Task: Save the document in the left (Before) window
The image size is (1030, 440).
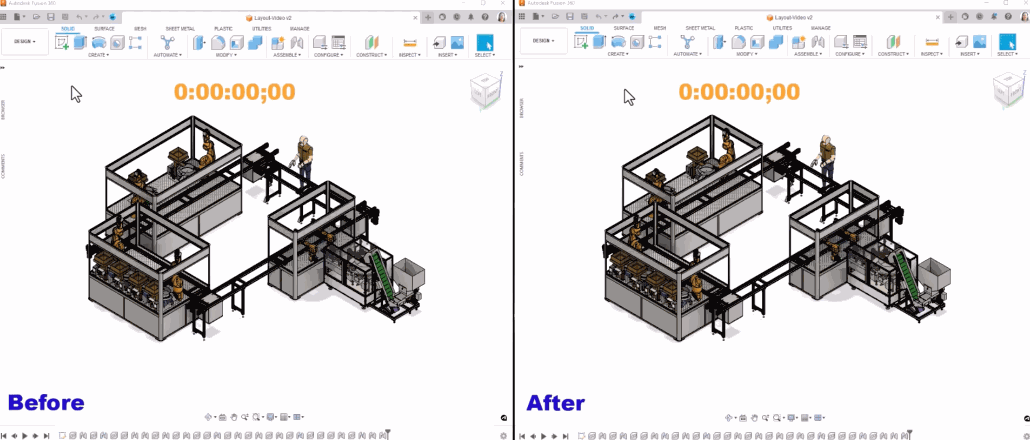Action: [51, 17]
